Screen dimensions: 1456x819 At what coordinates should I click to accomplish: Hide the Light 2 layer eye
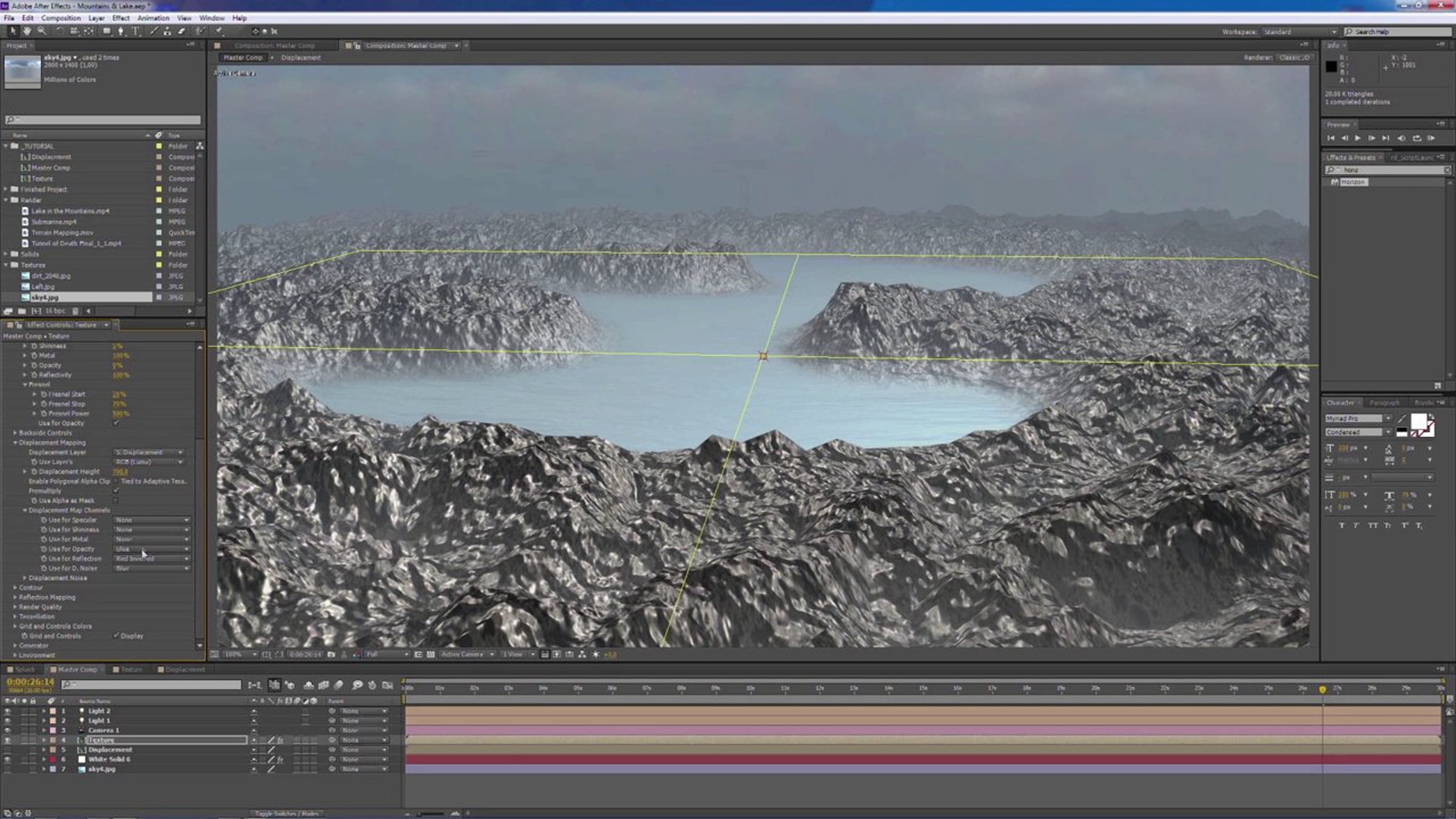coord(7,711)
